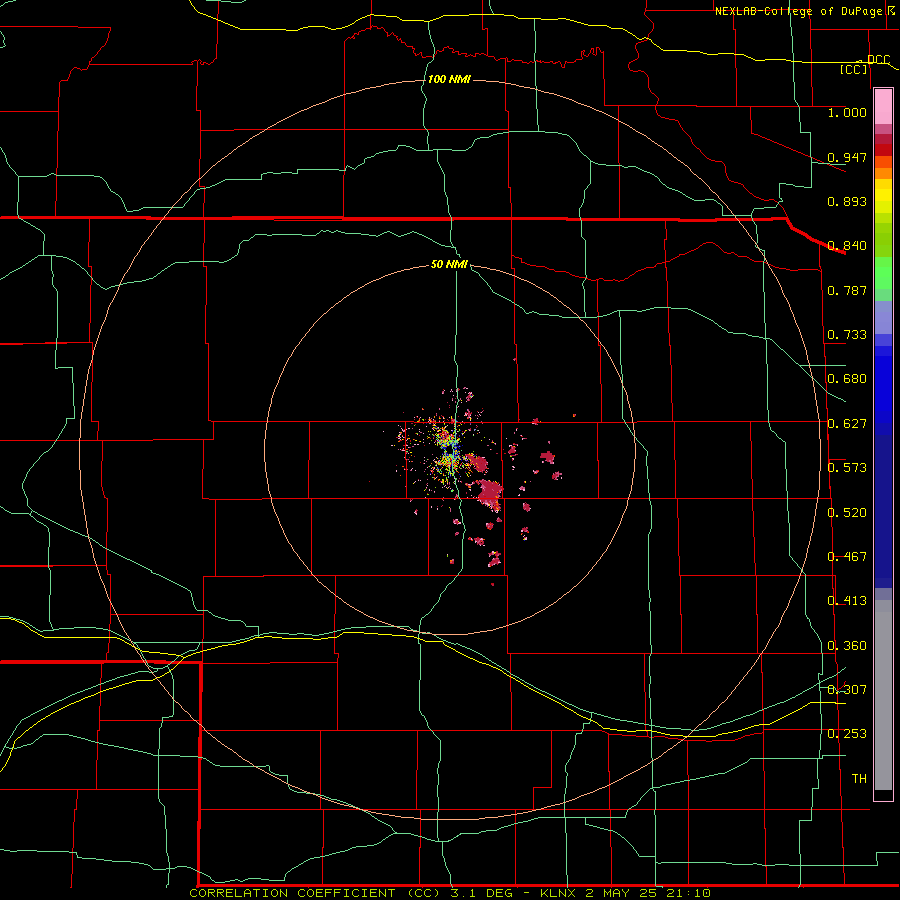
Task: Click the DCC label above the color scale
Action: pyautogui.click(x=878, y=60)
